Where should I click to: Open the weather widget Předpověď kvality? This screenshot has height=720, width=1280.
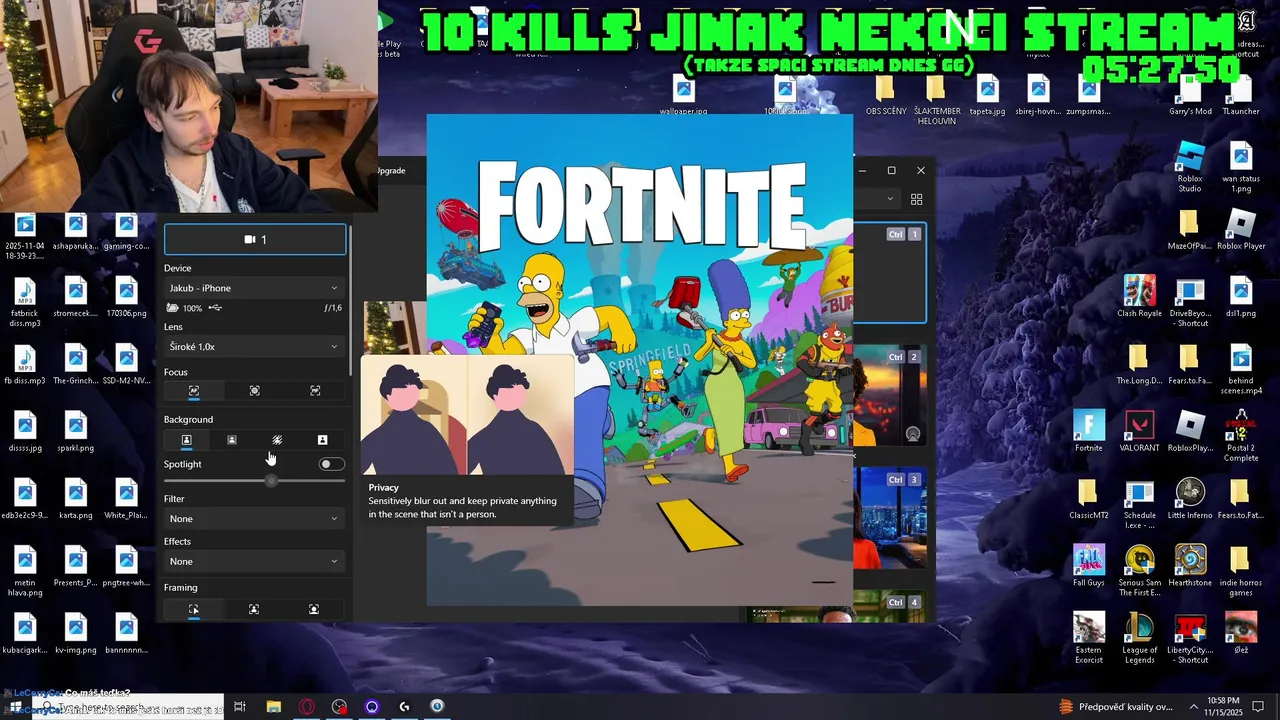(1115, 707)
